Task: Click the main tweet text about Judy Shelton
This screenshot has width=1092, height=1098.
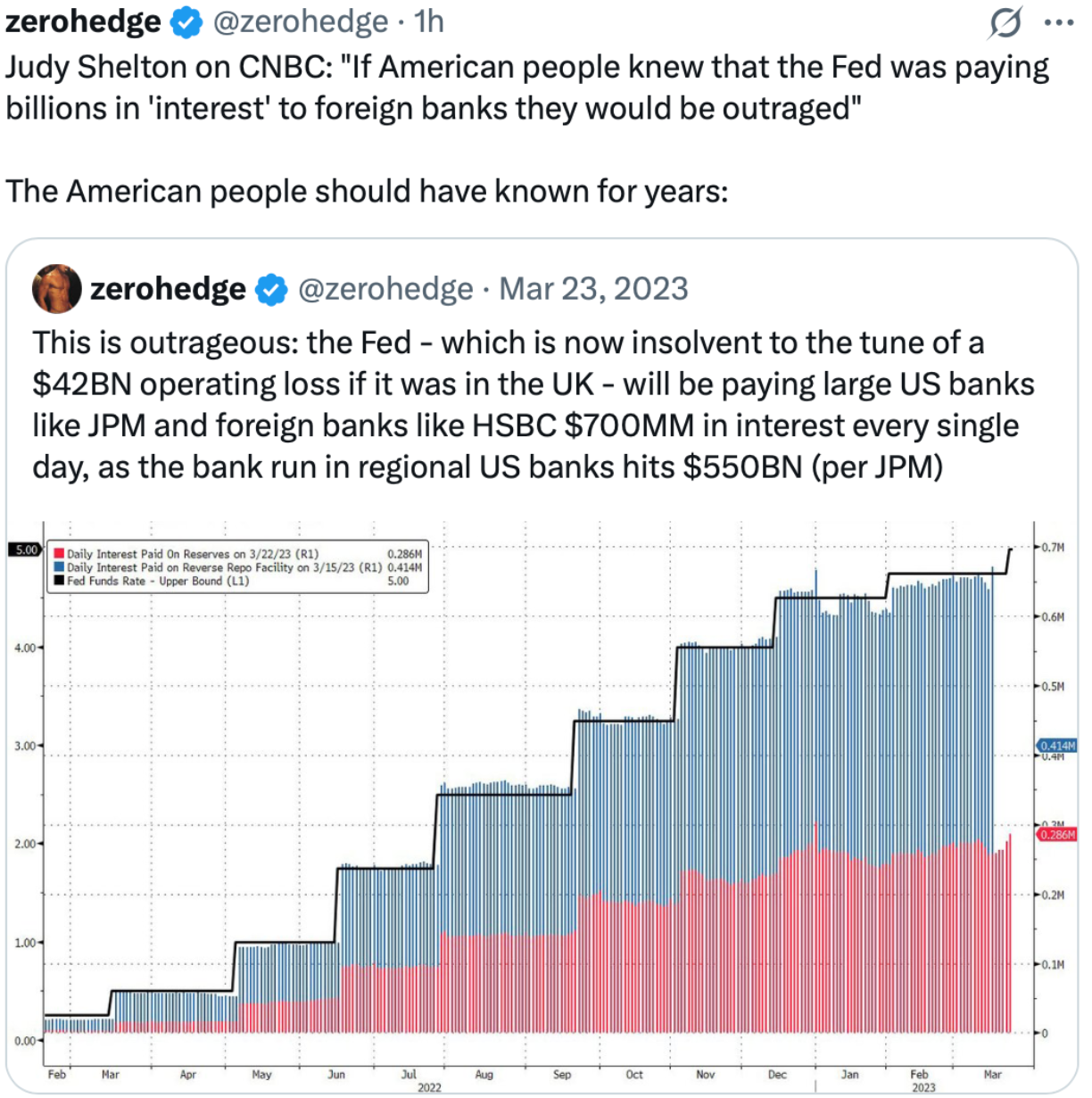Action: [x=526, y=87]
